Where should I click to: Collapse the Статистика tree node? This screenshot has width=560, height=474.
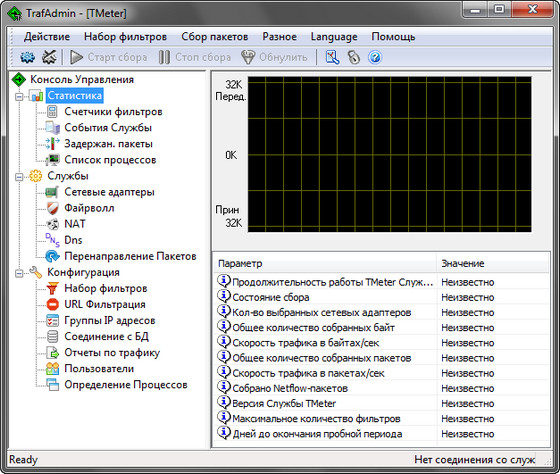click(19, 96)
